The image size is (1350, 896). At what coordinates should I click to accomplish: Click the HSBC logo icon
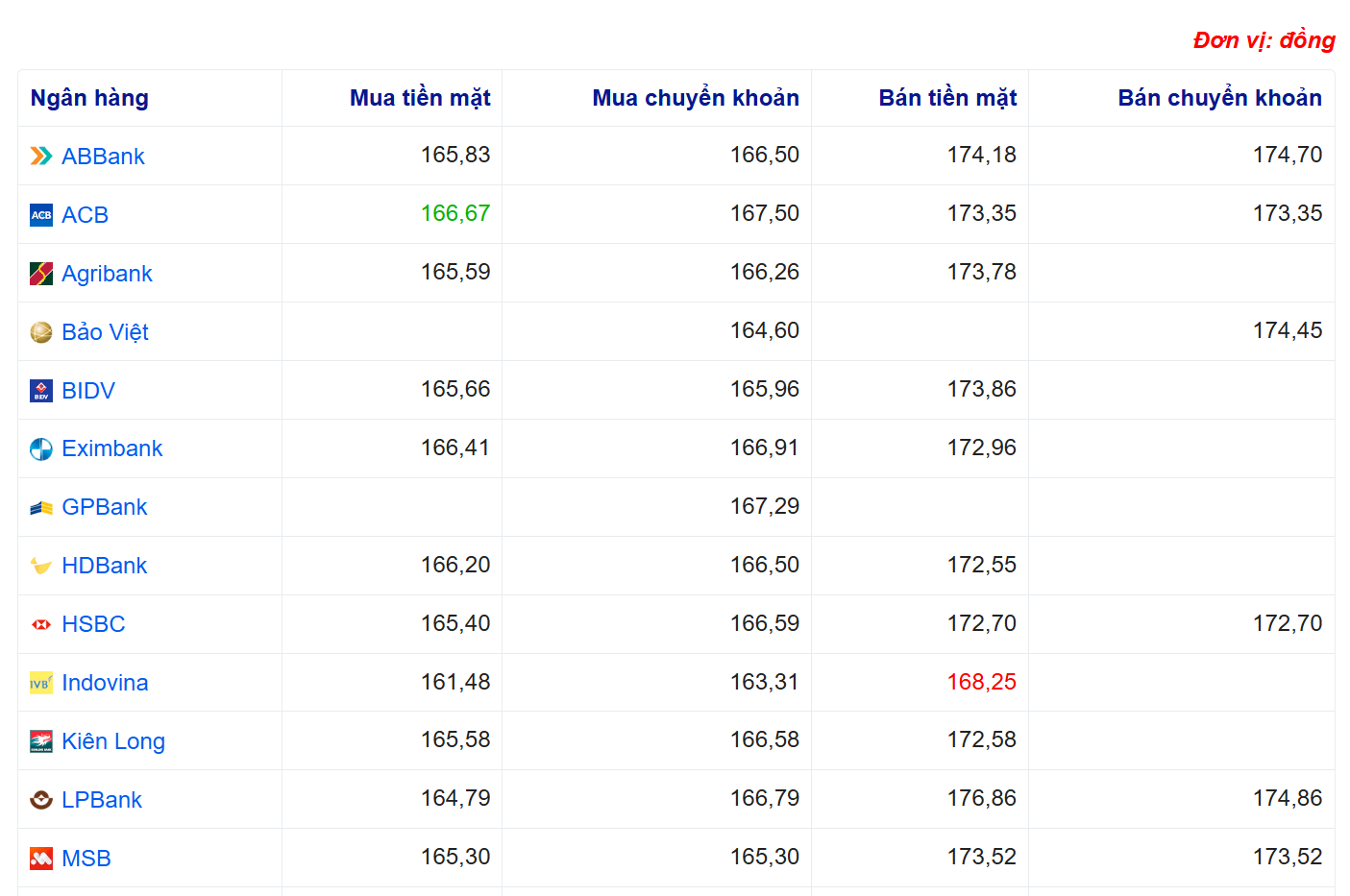click(x=40, y=624)
